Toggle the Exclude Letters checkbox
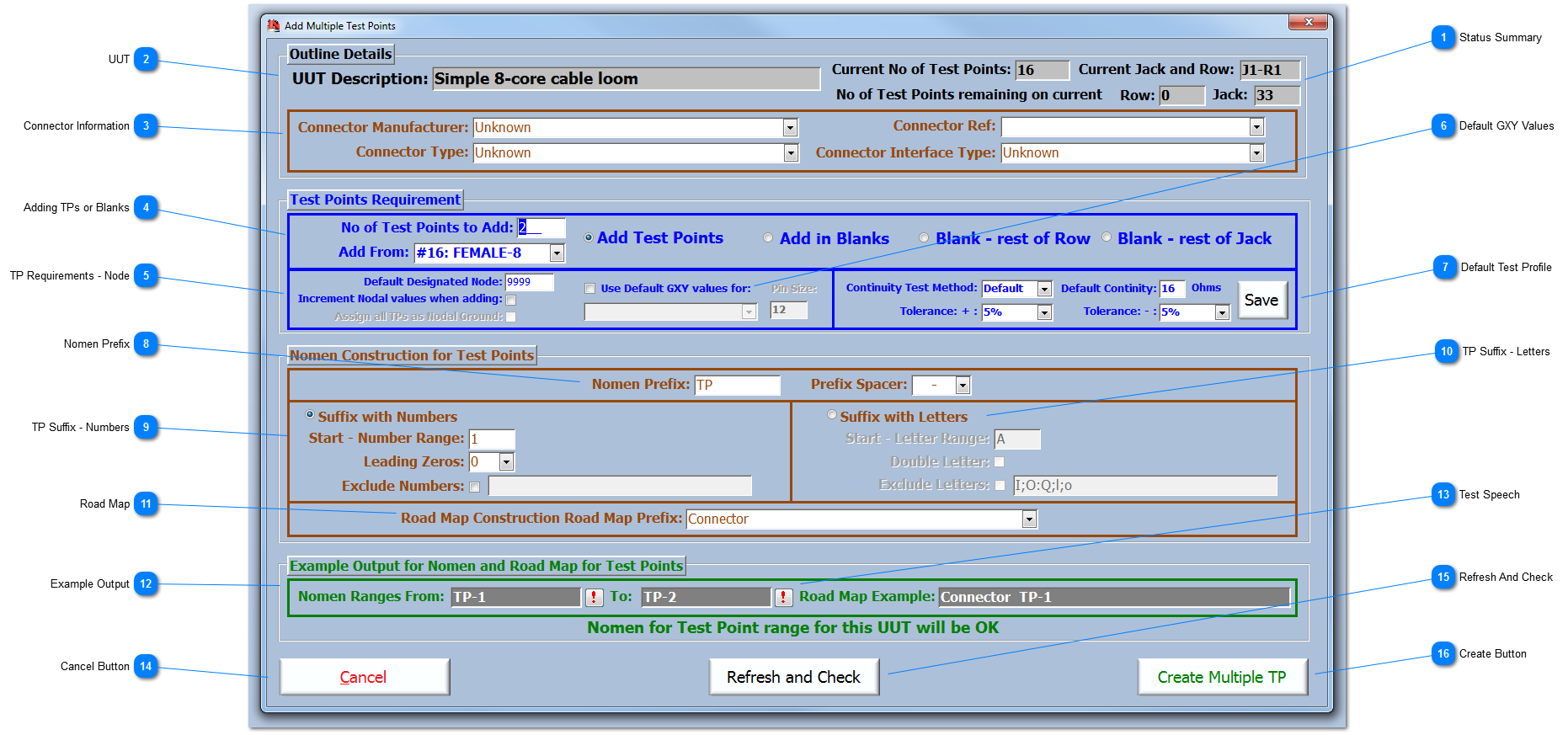Viewport: 1568px width, 735px height. pyautogui.click(x=1000, y=486)
